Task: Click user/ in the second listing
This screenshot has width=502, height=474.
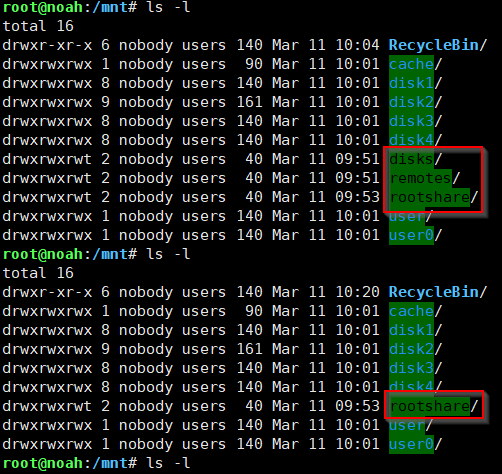Action: (411, 425)
